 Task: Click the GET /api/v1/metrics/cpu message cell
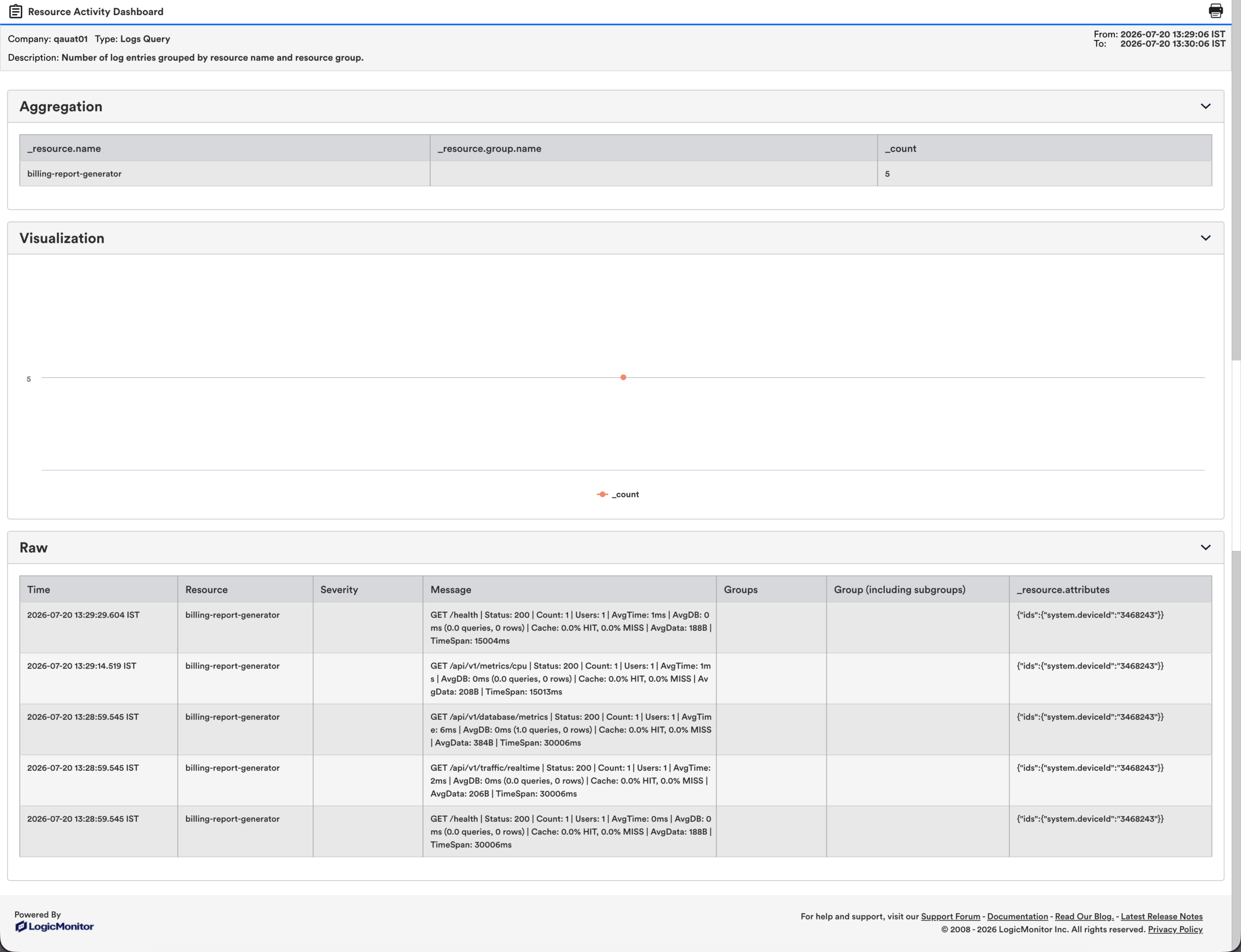[570, 679]
